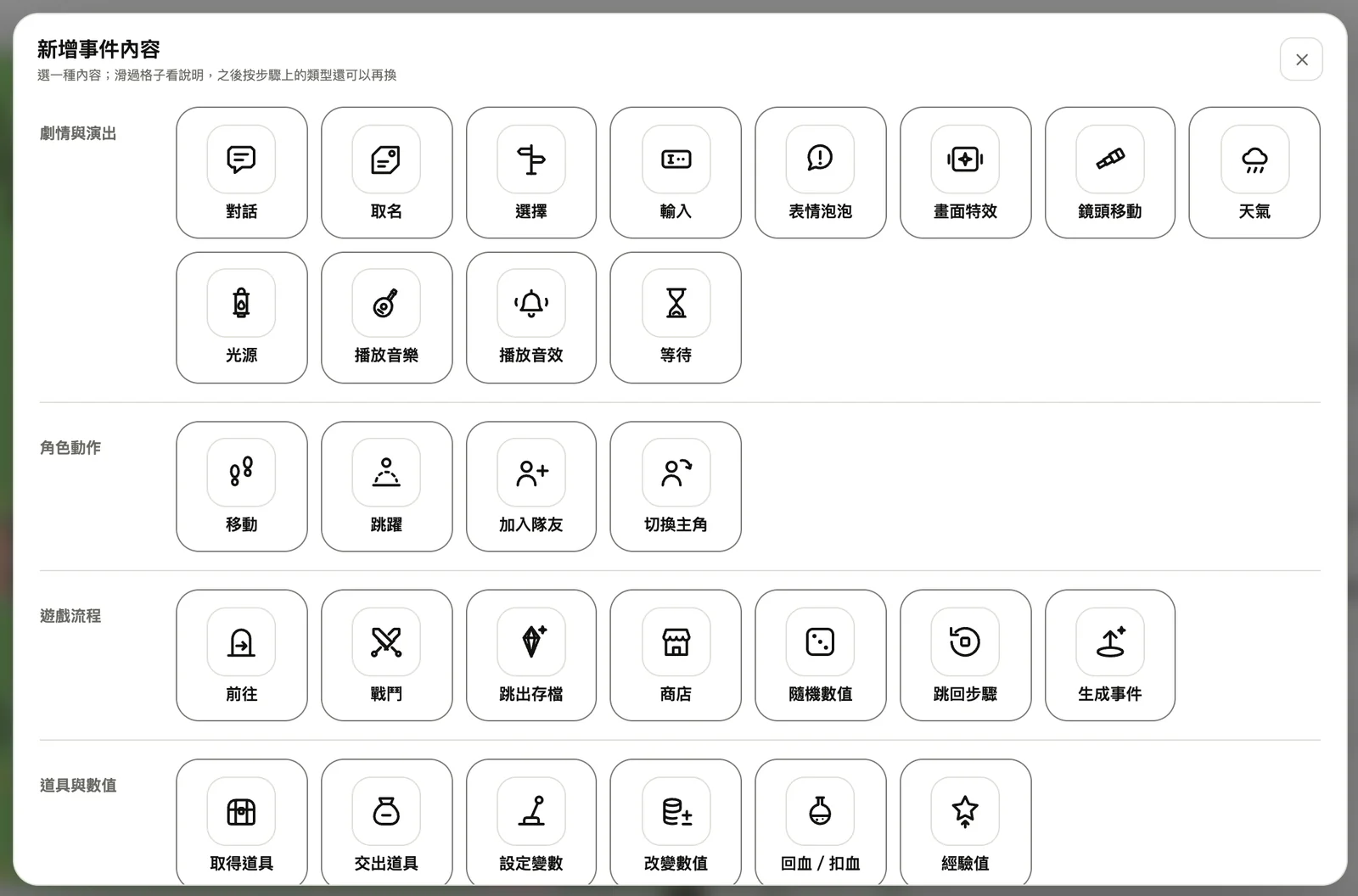Add a 光源 light source event
Viewport: 1358px width, 896px height.
click(242, 317)
